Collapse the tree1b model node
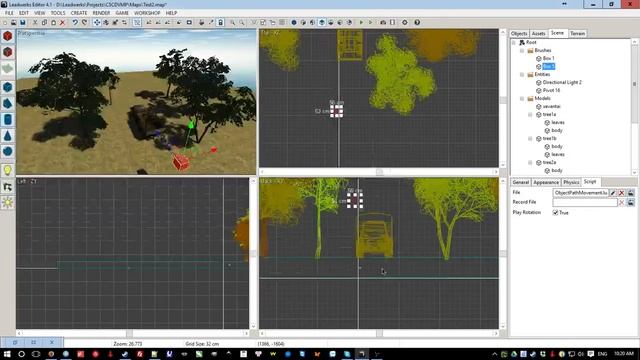Viewport: 640px width, 360px height. click(530, 138)
